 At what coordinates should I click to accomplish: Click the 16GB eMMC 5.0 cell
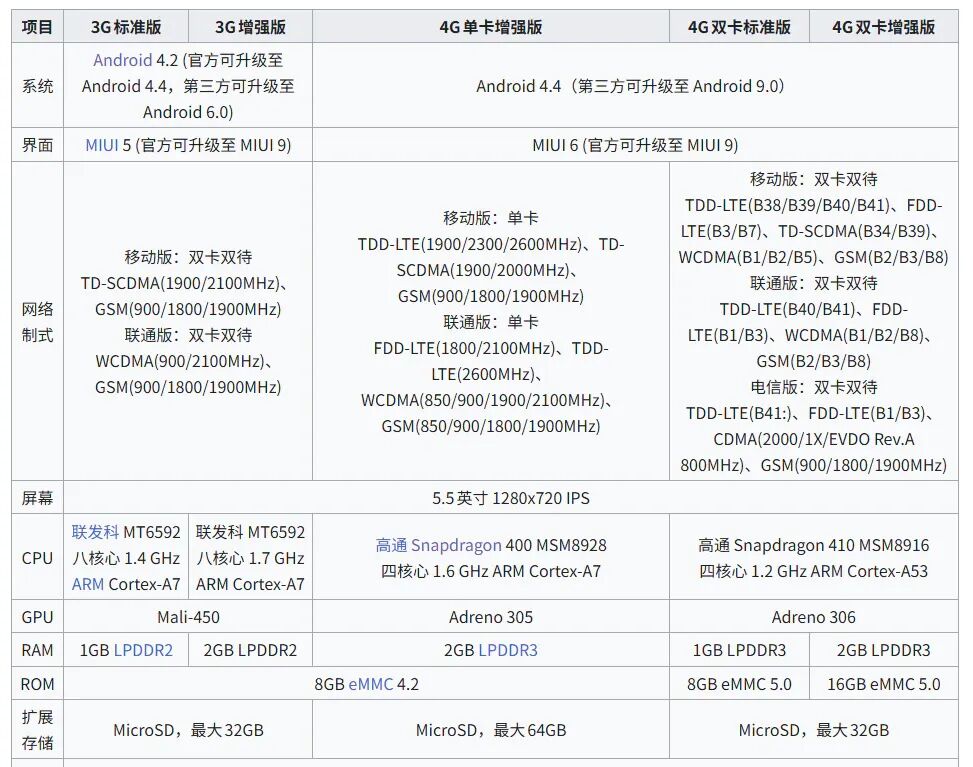point(885,683)
